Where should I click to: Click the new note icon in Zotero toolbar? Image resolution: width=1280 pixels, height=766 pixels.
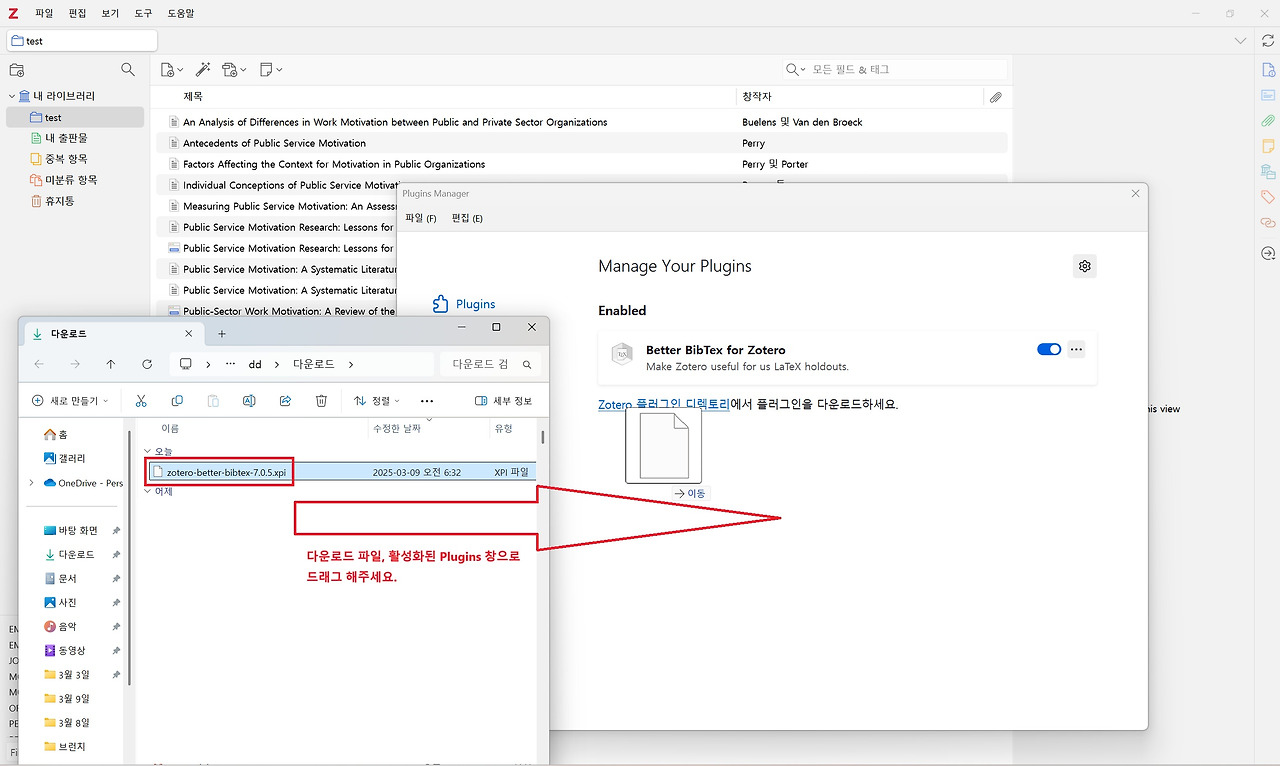tap(271, 70)
